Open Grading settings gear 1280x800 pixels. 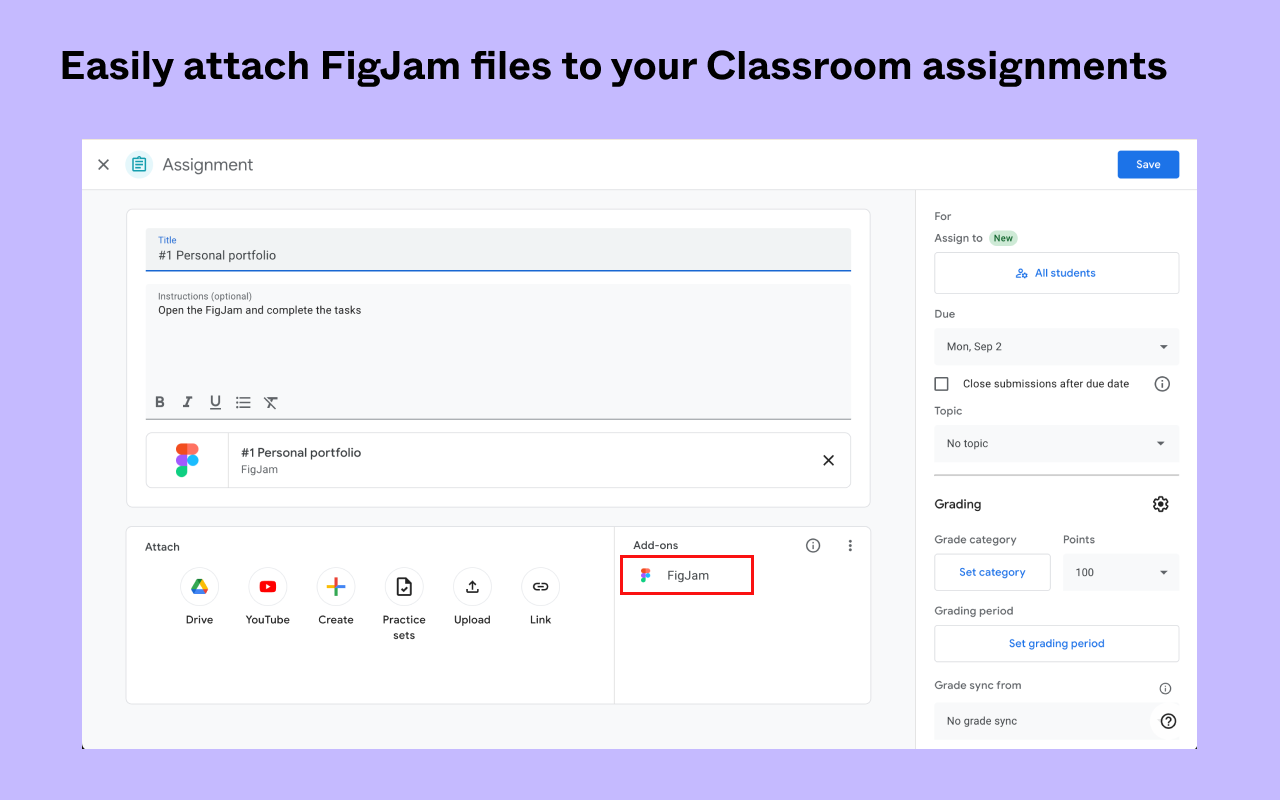(x=1160, y=504)
